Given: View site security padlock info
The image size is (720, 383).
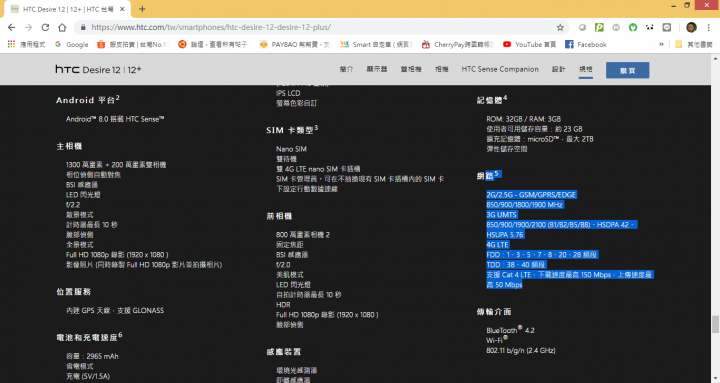Looking at the screenshot, I should click(83, 28).
